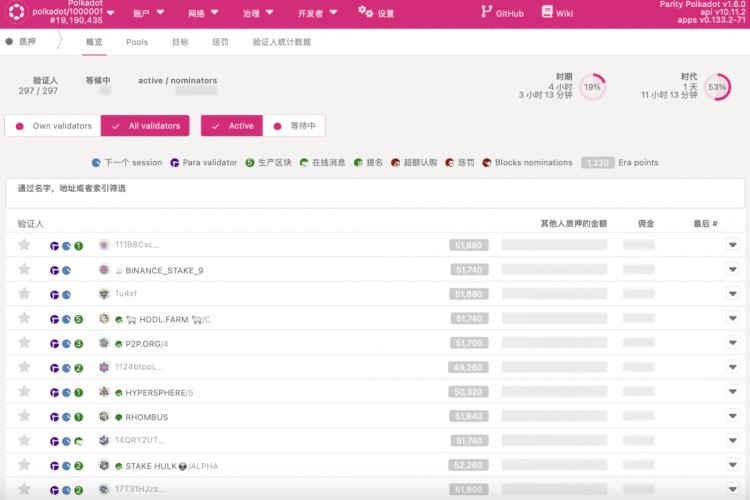This screenshot has height=500, width=750.
Task: Click identicon avatar of 1124btppL
Action: (104, 367)
